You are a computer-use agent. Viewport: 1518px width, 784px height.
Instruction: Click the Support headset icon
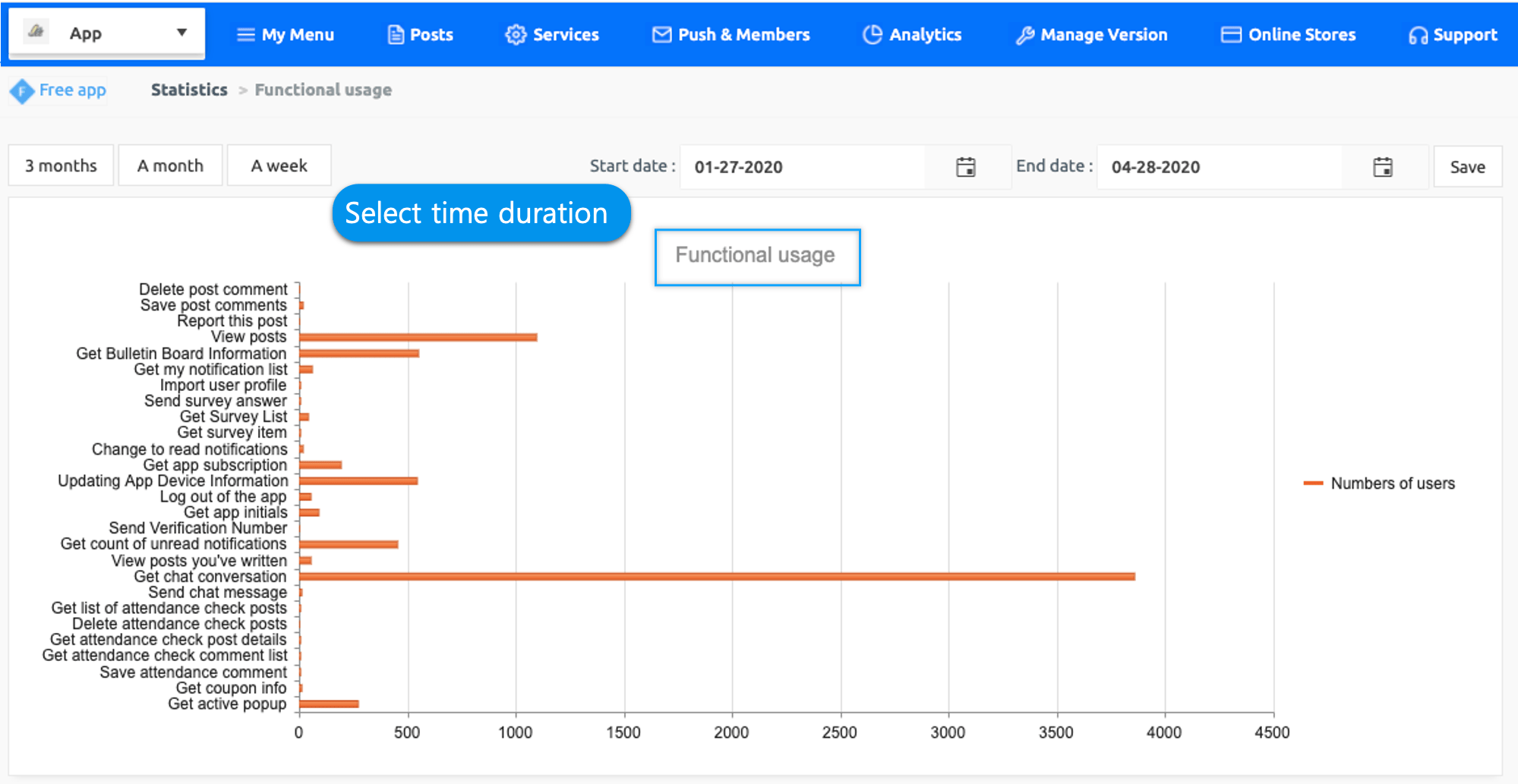1417,36
